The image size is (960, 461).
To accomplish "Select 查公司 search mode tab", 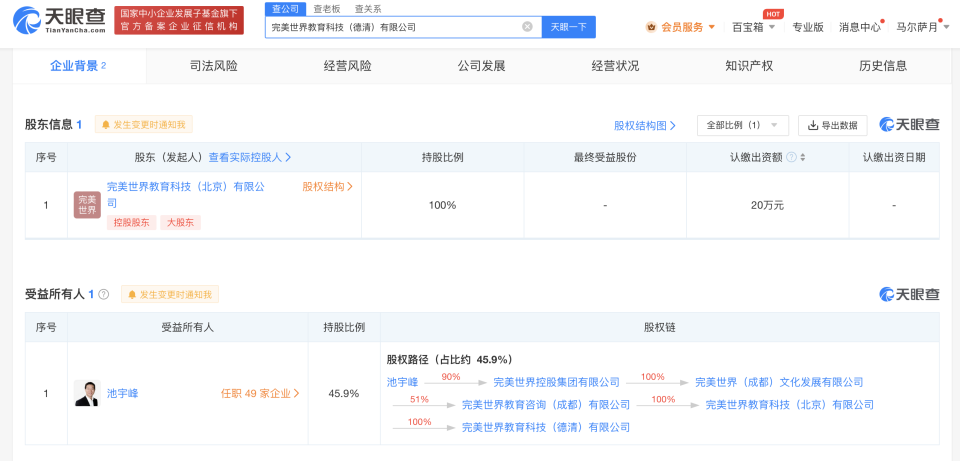I will pyautogui.click(x=285, y=9).
